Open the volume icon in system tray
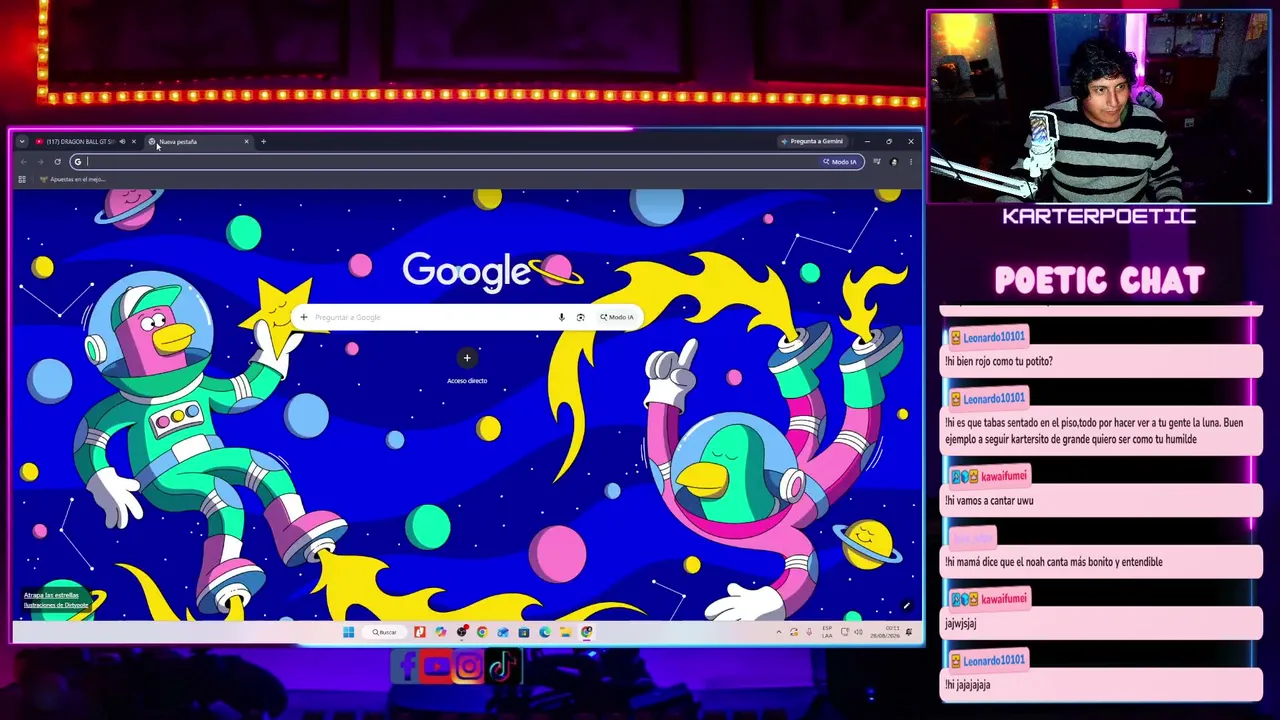This screenshot has width=1280, height=720. click(x=858, y=632)
